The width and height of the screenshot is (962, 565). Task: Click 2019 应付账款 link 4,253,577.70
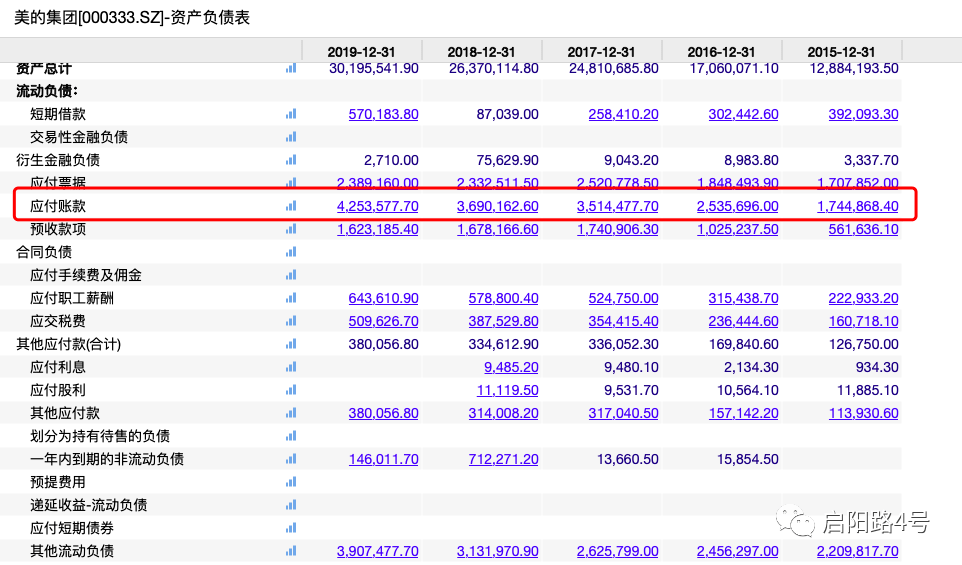[x=377, y=206]
